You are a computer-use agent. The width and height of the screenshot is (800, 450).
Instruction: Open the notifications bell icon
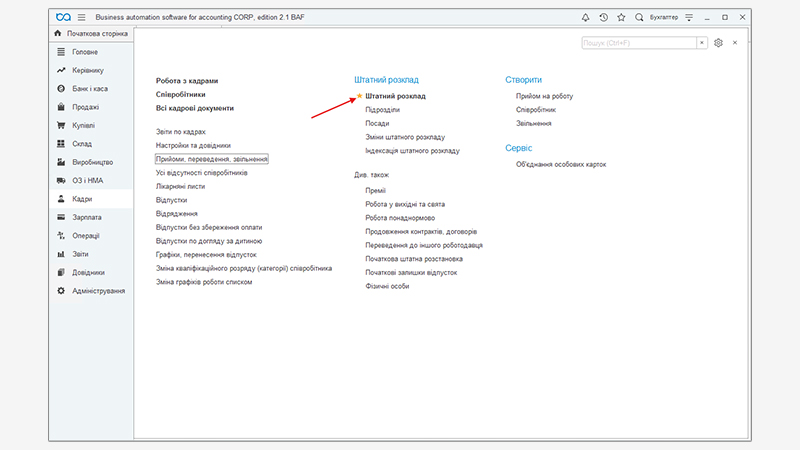[585, 17]
